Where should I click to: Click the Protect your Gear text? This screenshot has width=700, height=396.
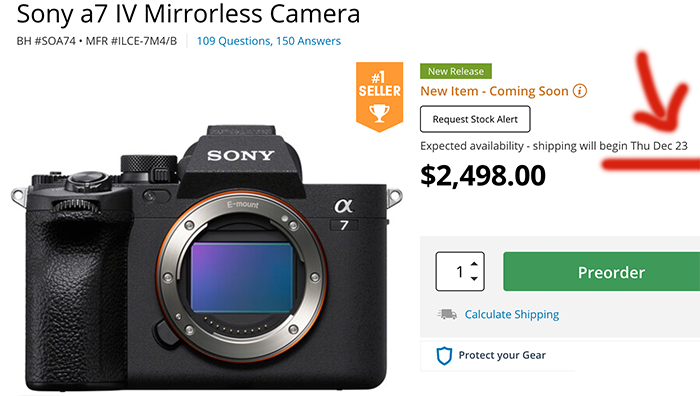coord(502,355)
